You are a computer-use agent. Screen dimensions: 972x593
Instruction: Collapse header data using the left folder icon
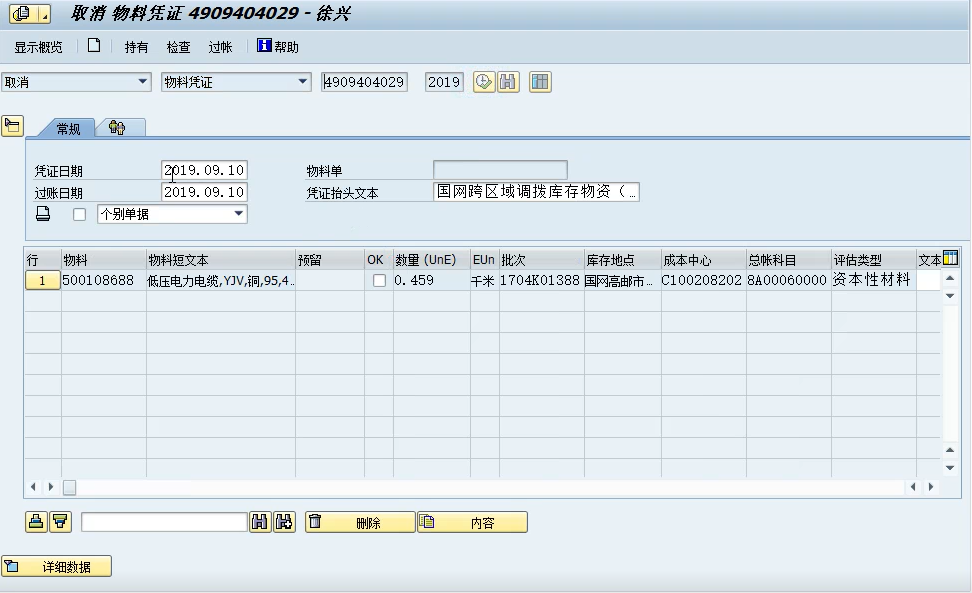(x=12, y=126)
